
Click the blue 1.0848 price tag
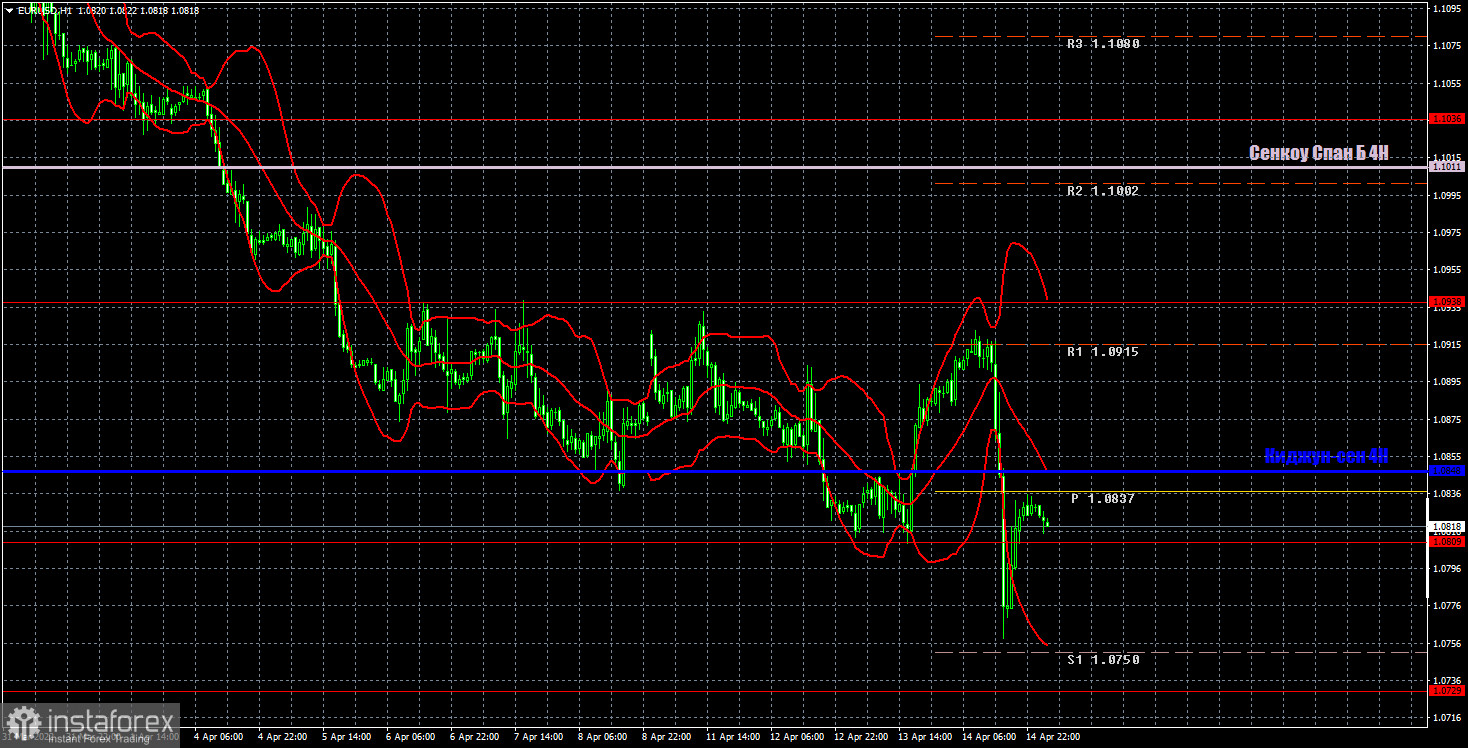[1448, 470]
